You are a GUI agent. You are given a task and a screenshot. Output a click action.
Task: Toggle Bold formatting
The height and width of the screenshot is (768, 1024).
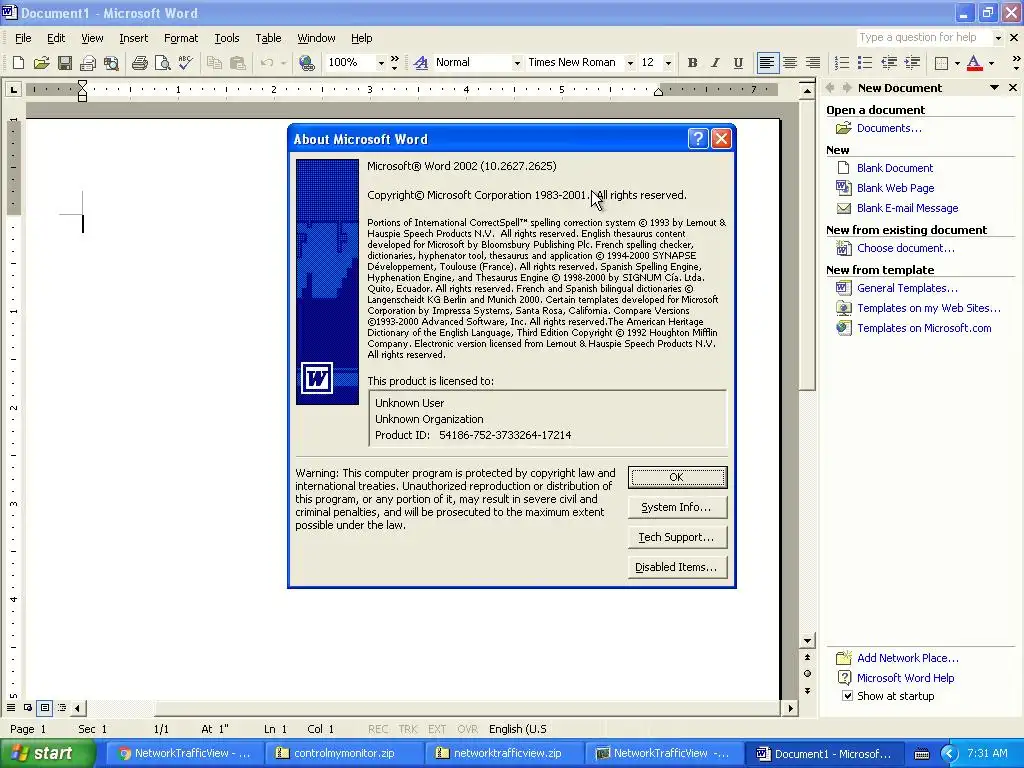(692, 63)
